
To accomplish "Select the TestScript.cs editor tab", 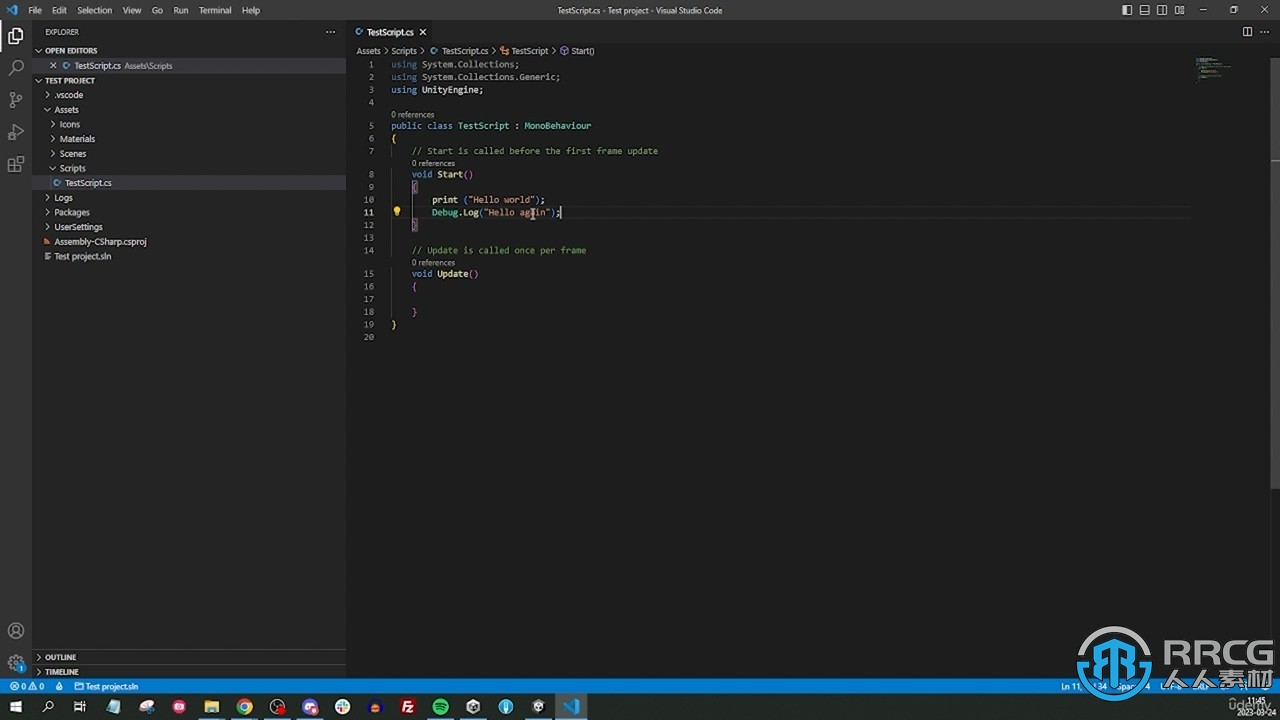I will click(390, 32).
